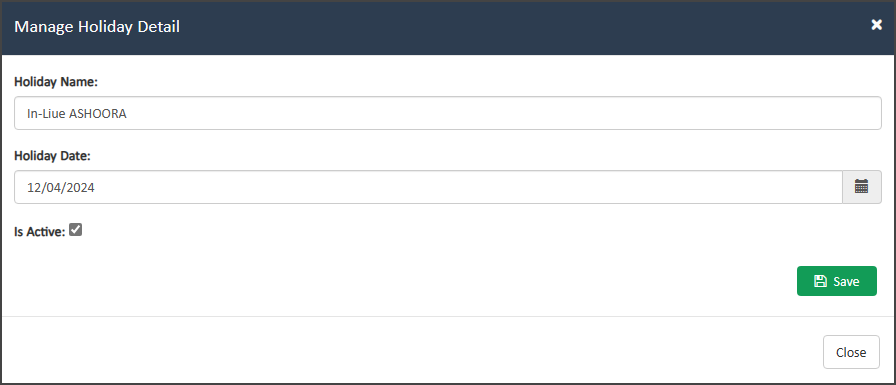Screen dimensions: 896x385
Task: Click the Holiday Date label
Action: [53, 155]
